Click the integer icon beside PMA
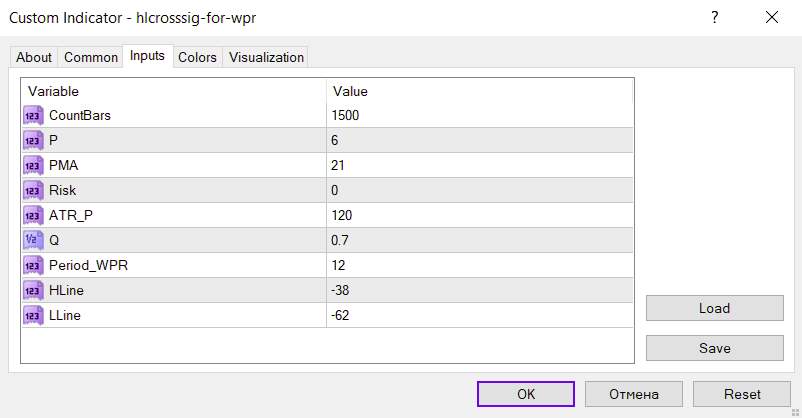Image resolution: width=802 pixels, height=418 pixels. [x=33, y=165]
